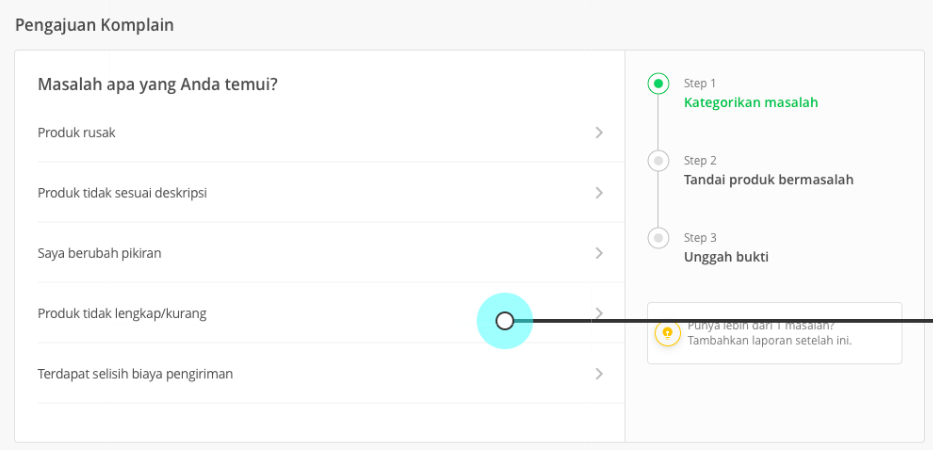The width and height of the screenshot is (933, 450).
Task: Expand chevron next to Saya berubah pikiran
Action: click(x=599, y=253)
